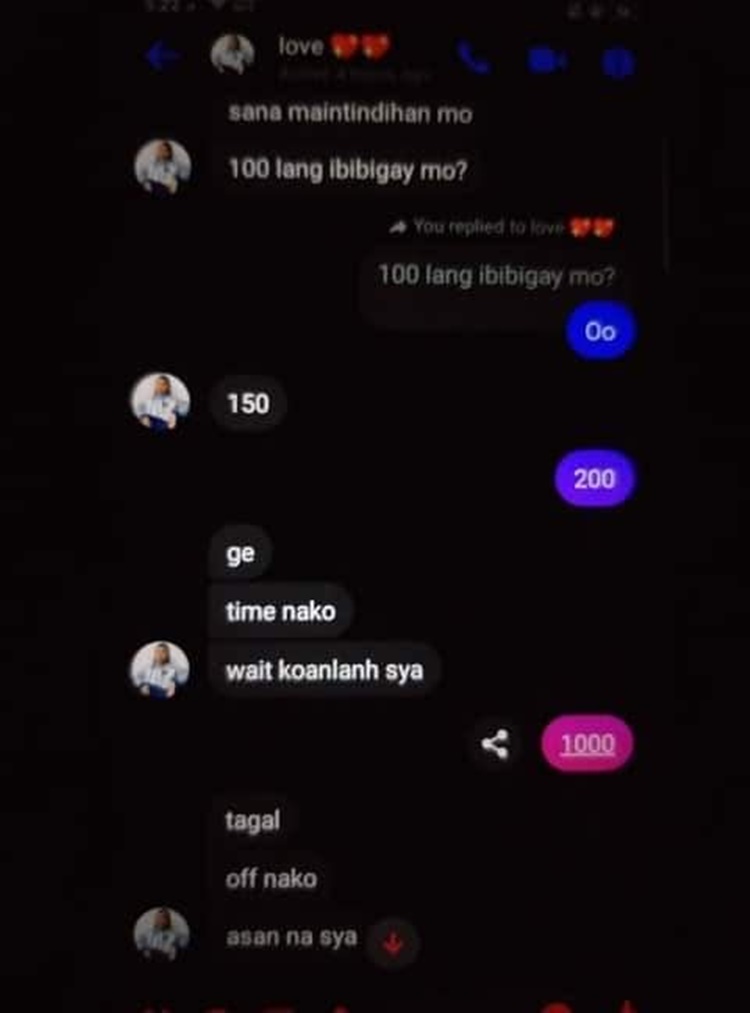The width and height of the screenshot is (750, 1013).
Task: Click the share icon beside the 1000 message
Action: [495, 744]
